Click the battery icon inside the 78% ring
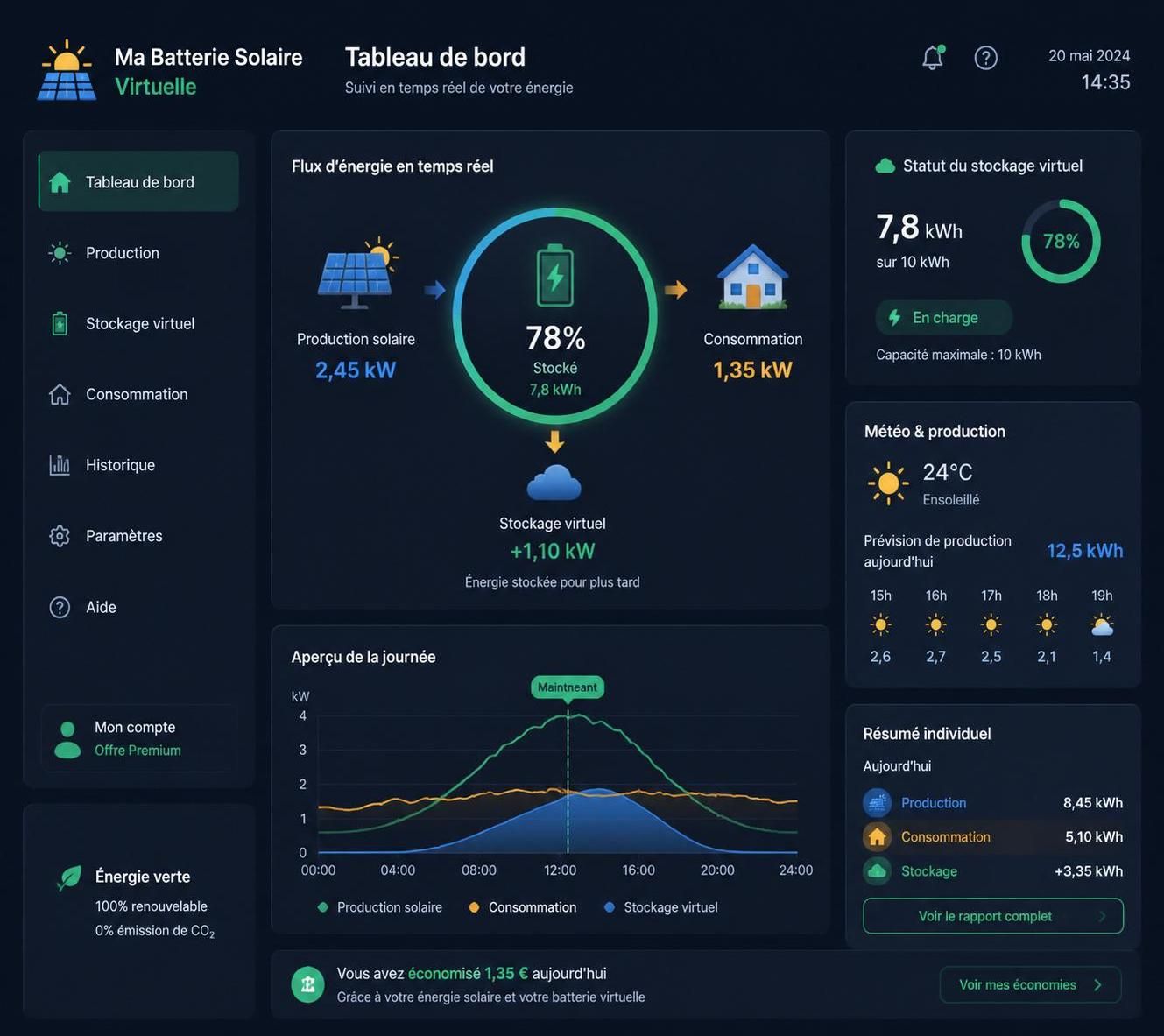This screenshot has width=1164, height=1036. [x=555, y=275]
